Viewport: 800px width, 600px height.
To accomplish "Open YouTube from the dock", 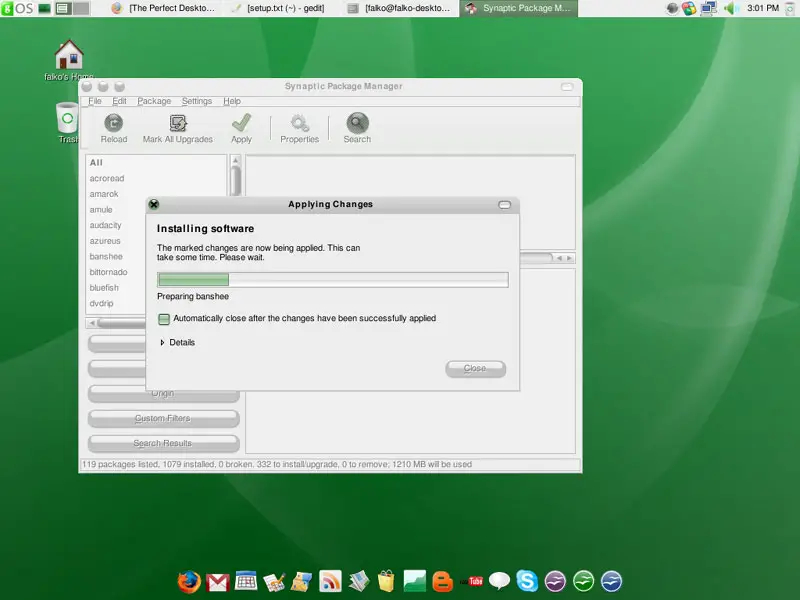I will click(472, 581).
